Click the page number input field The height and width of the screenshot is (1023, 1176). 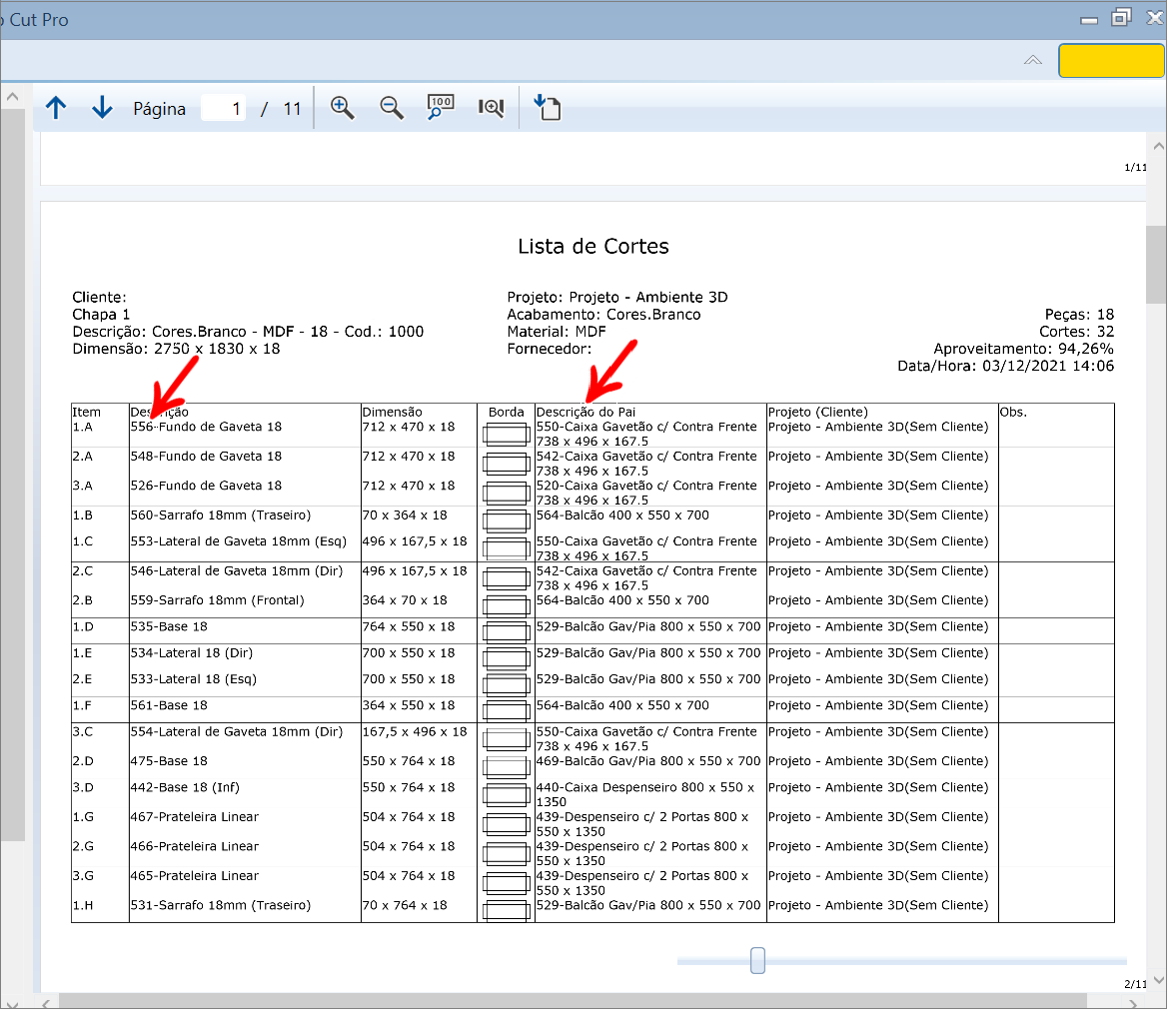pyautogui.click(x=225, y=110)
